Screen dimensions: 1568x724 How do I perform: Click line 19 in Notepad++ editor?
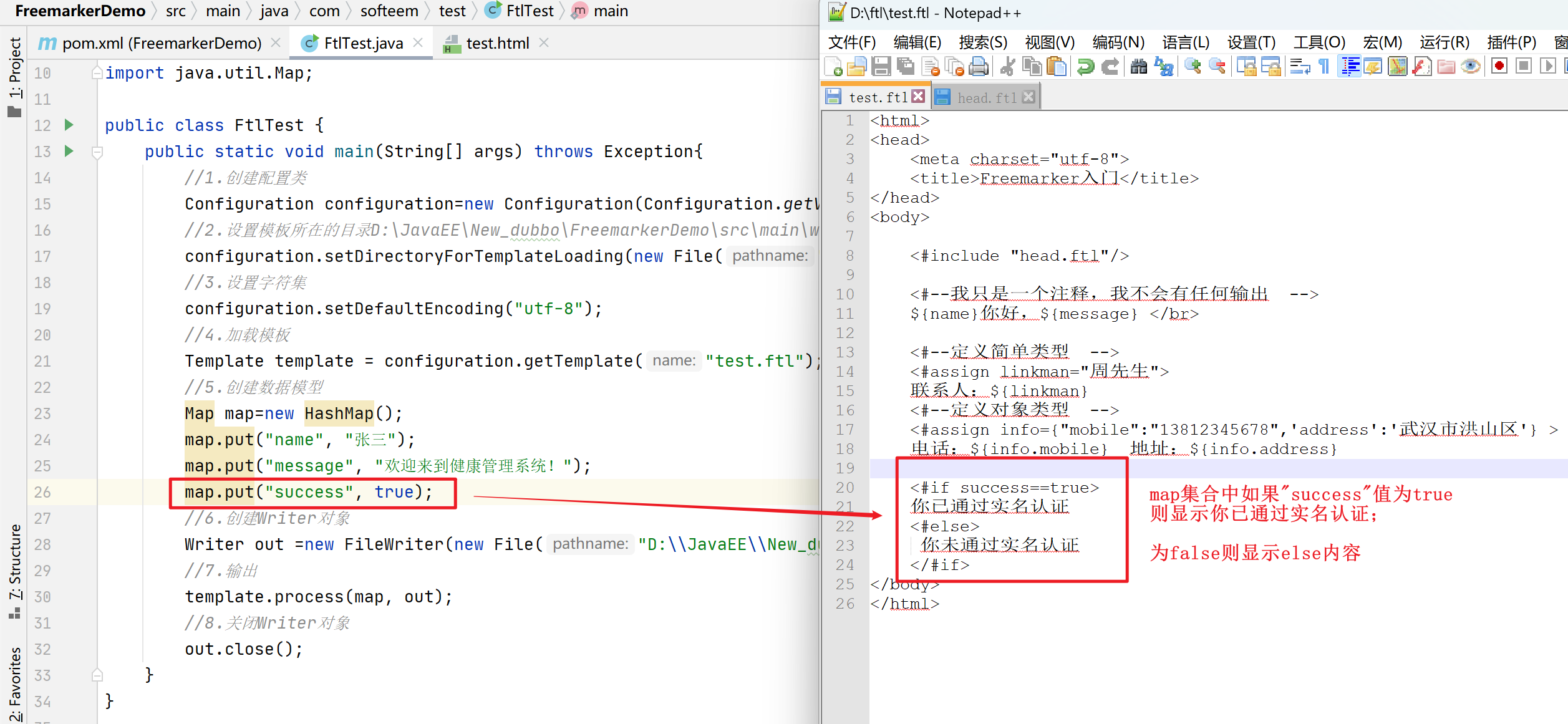[1185, 468]
